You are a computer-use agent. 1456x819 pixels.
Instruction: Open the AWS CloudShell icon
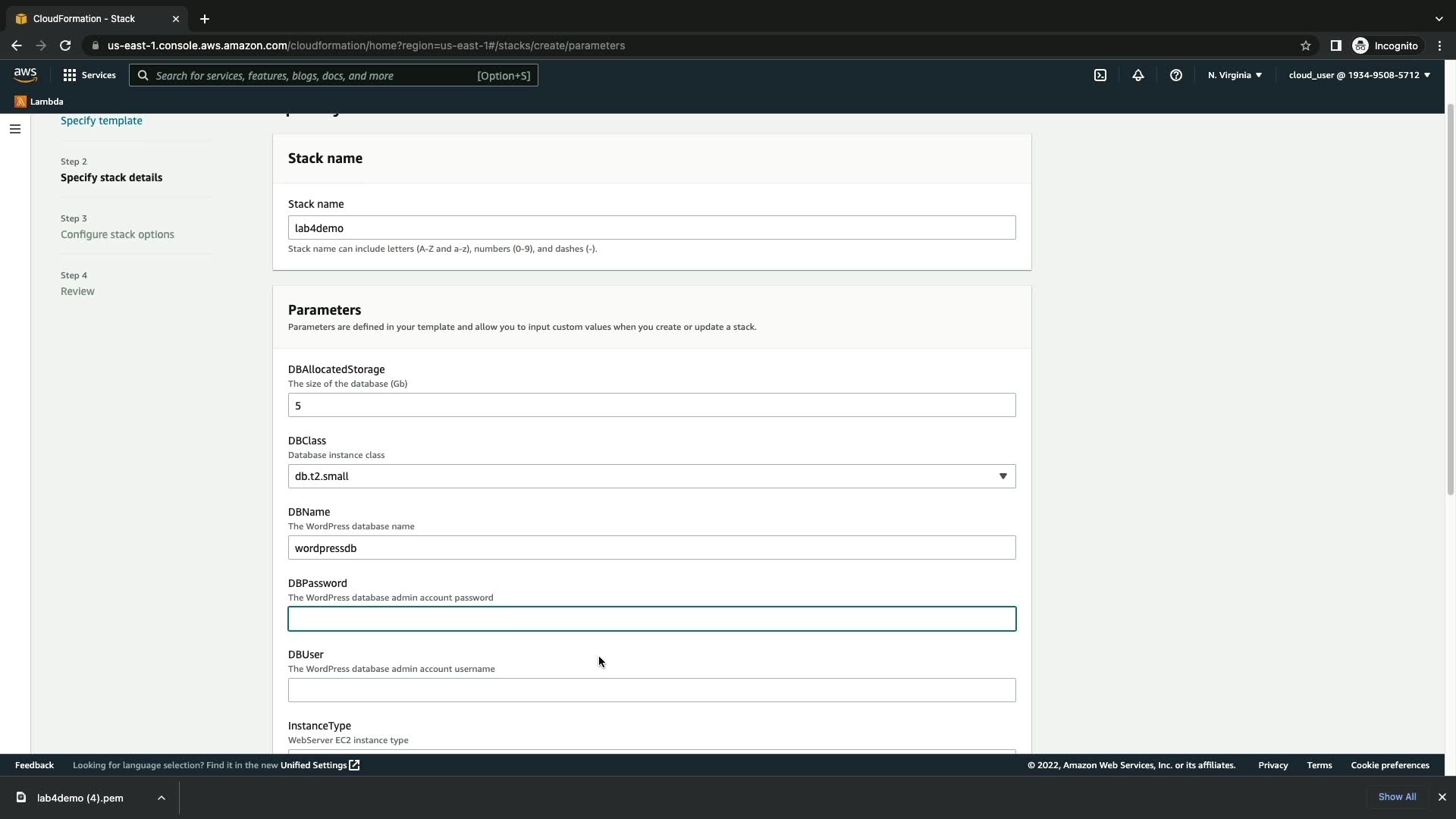[x=1100, y=75]
